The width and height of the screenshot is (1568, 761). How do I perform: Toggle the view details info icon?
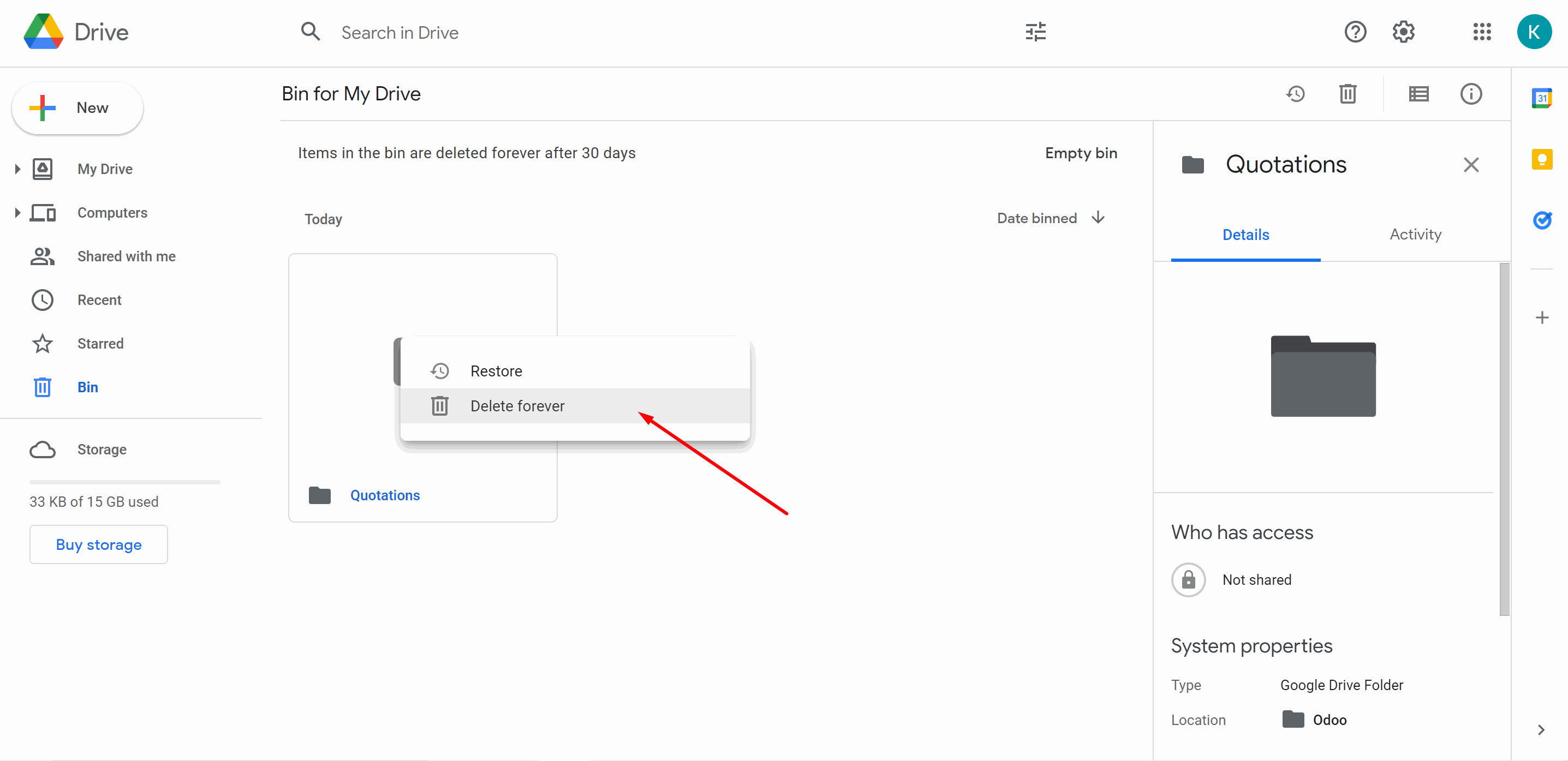pos(1471,94)
